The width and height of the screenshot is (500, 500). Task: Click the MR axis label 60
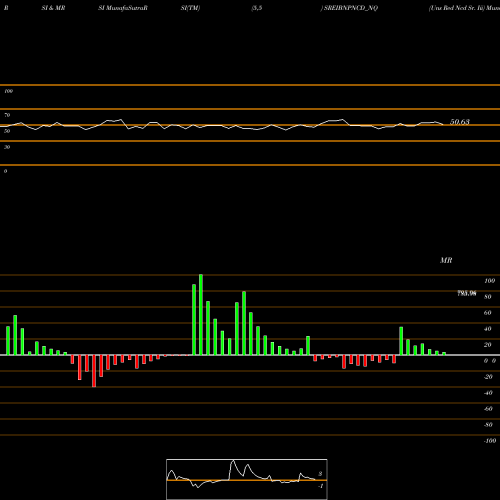[x=488, y=313]
